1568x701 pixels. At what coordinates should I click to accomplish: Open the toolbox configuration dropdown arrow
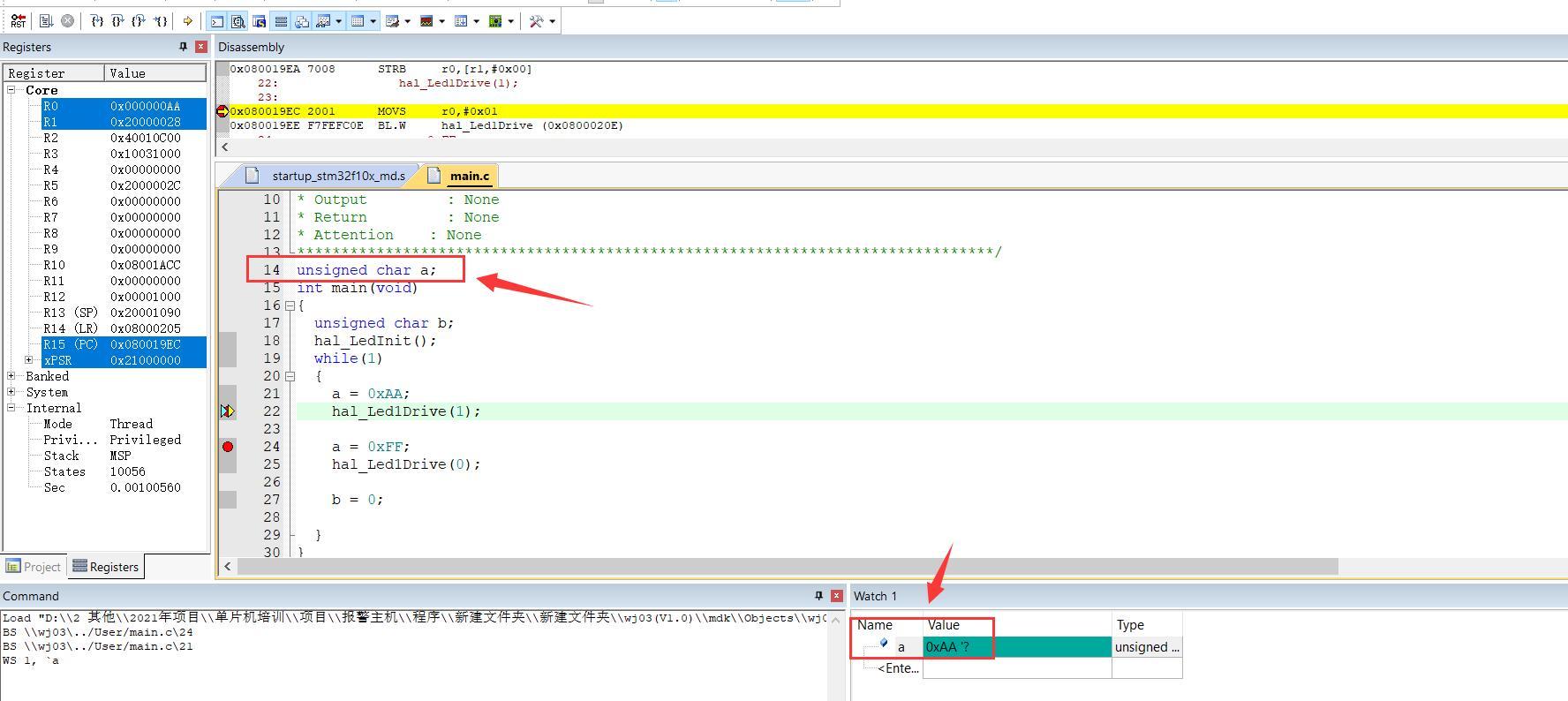(553, 21)
